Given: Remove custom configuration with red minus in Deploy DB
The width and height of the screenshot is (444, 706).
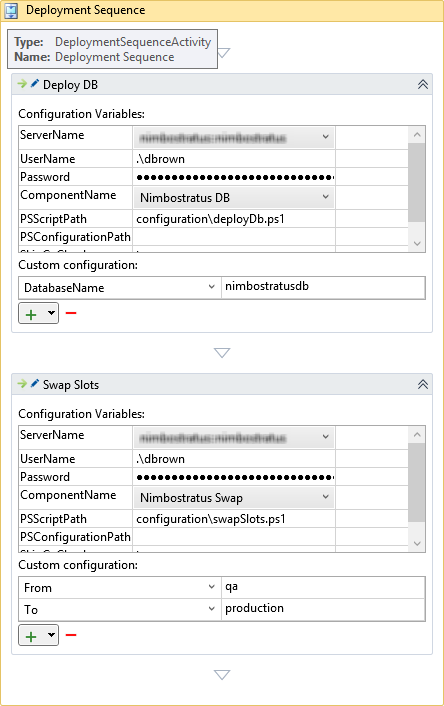Looking at the screenshot, I should pyautogui.click(x=71, y=313).
